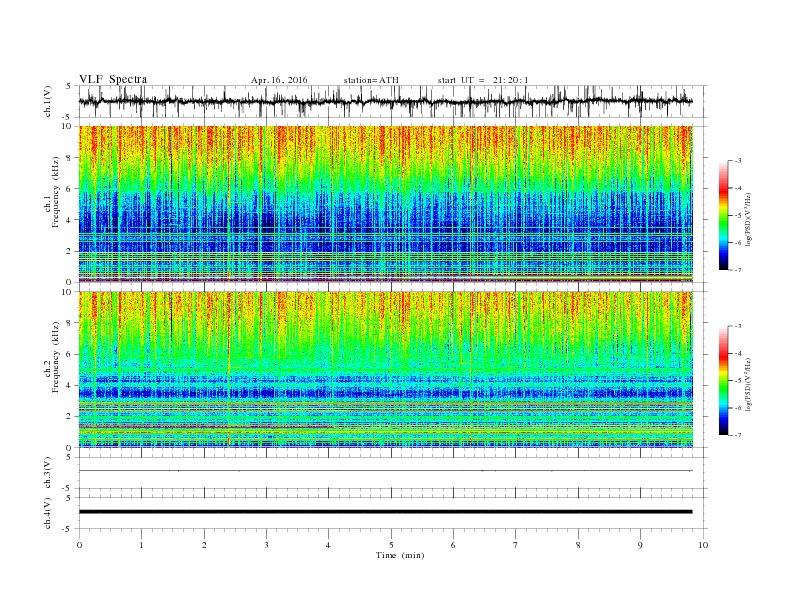Click the log(PSD) label beside ch.1 colorbar
The width and height of the screenshot is (792, 612).
point(748,220)
